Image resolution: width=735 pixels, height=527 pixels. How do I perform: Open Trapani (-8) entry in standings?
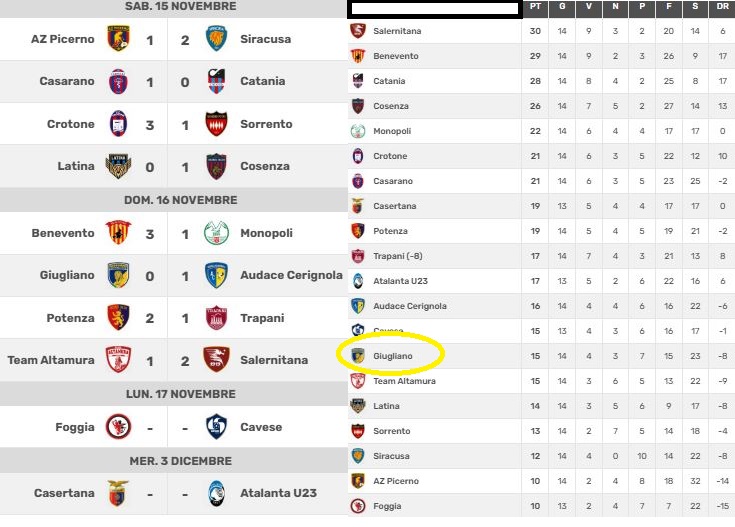398,256
